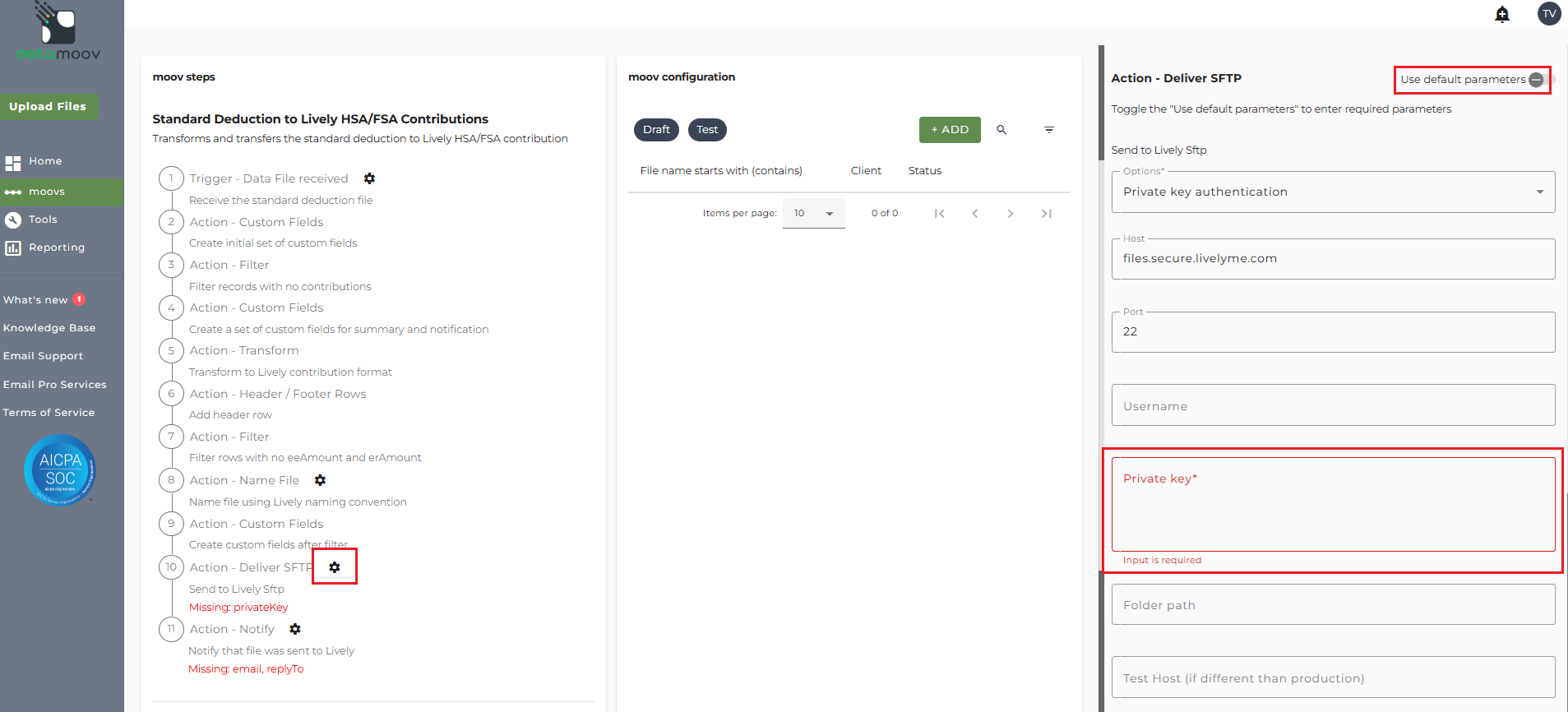Open Email Support link
The image size is (1568, 712).
point(43,356)
